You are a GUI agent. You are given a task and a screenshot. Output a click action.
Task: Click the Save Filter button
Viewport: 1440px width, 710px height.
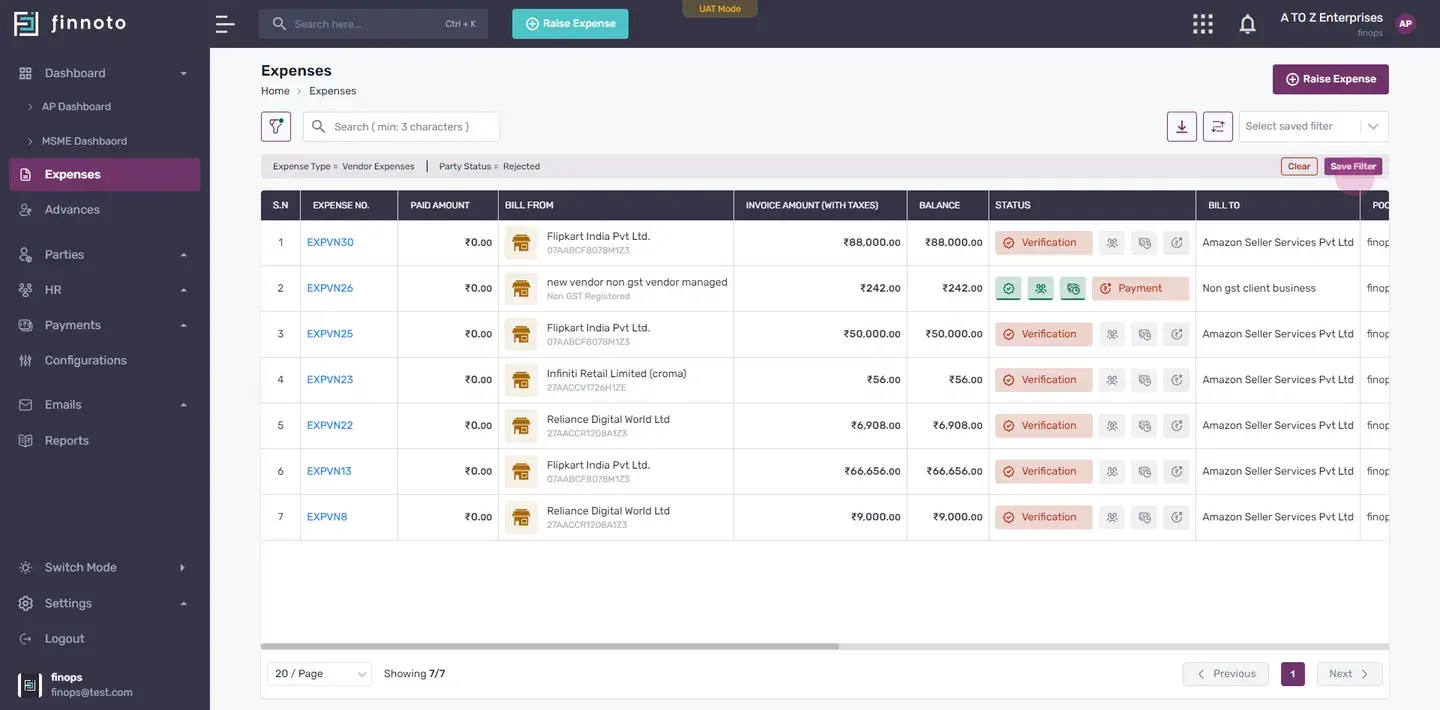coord(1353,167)
